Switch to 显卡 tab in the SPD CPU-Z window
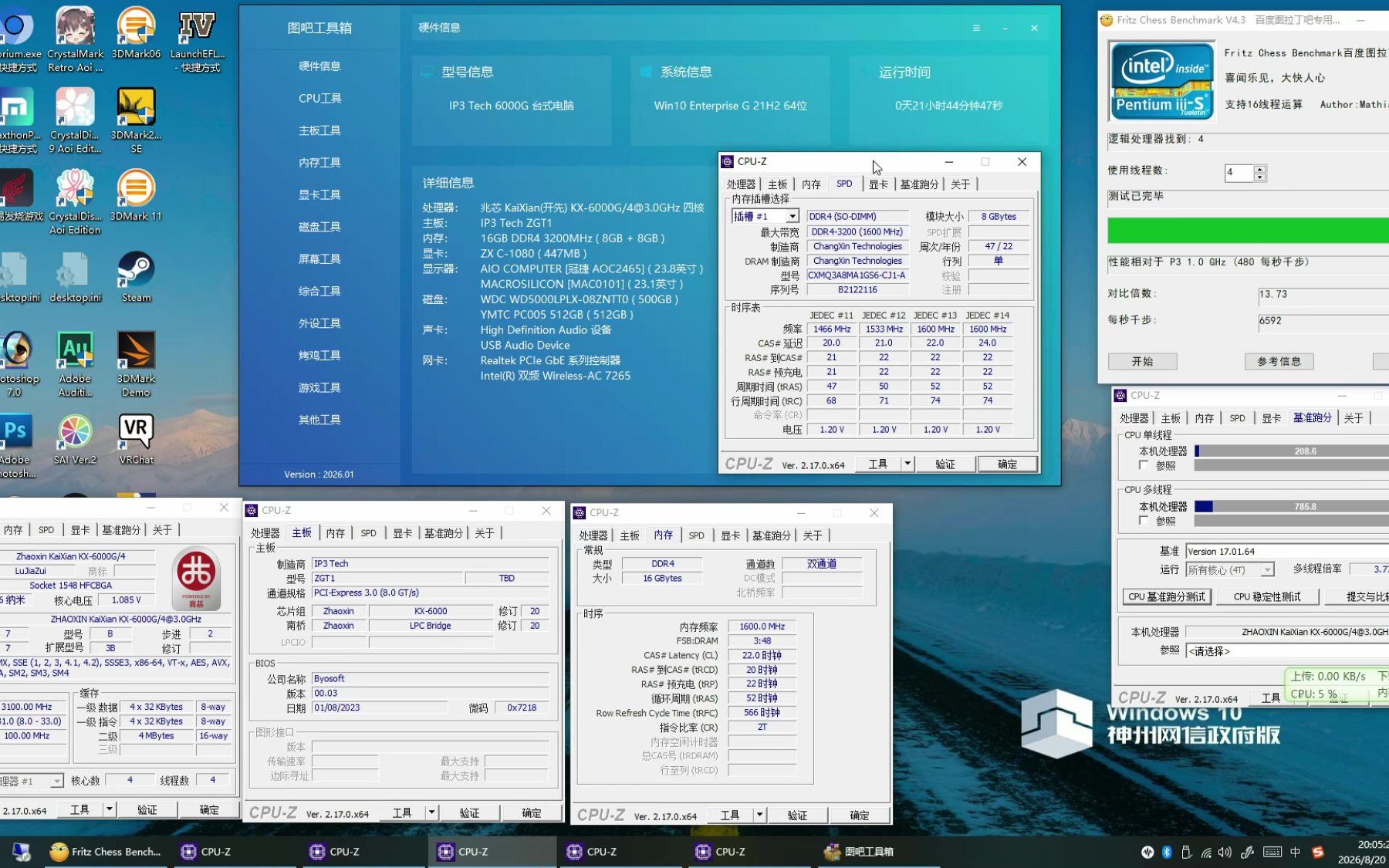The width and height of the screenshot is (1389, 868). [878, 184]
